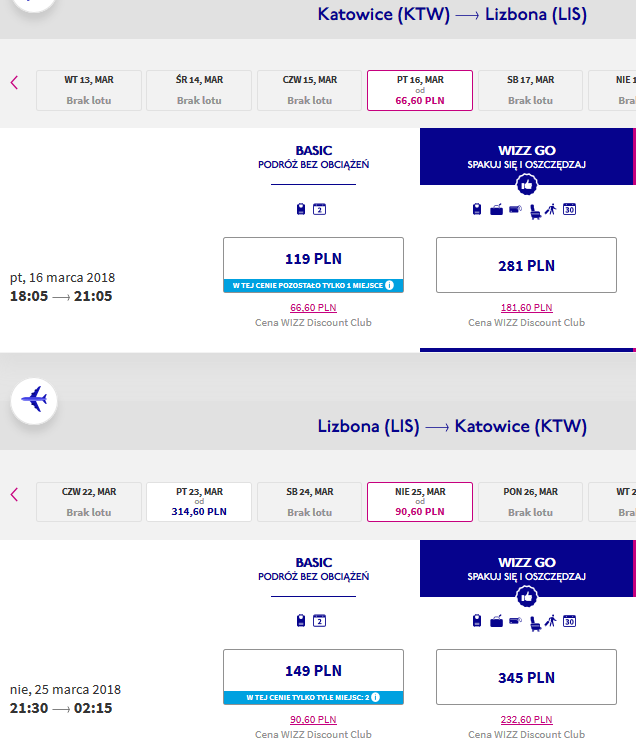Select return date NIE 25, MAR 90,60 PLN

tap(420, 502)
